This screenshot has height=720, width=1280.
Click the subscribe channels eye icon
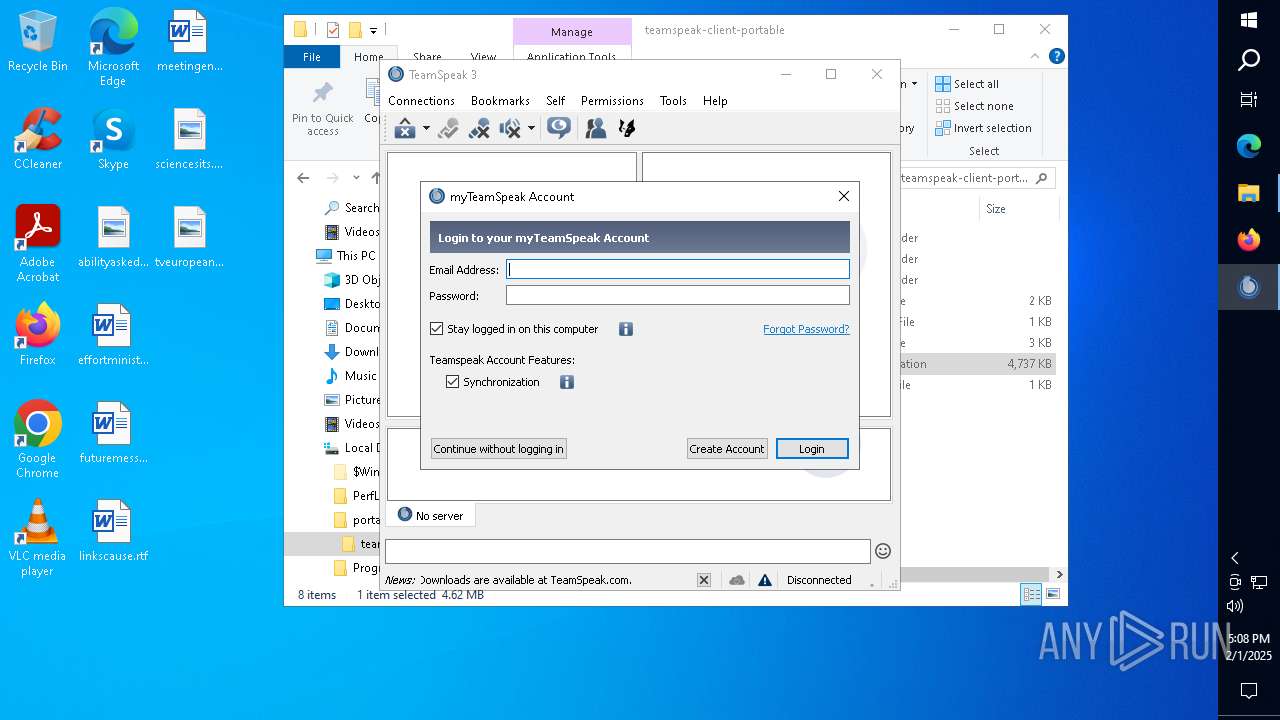pyautogui.click(x=559, y=128)
